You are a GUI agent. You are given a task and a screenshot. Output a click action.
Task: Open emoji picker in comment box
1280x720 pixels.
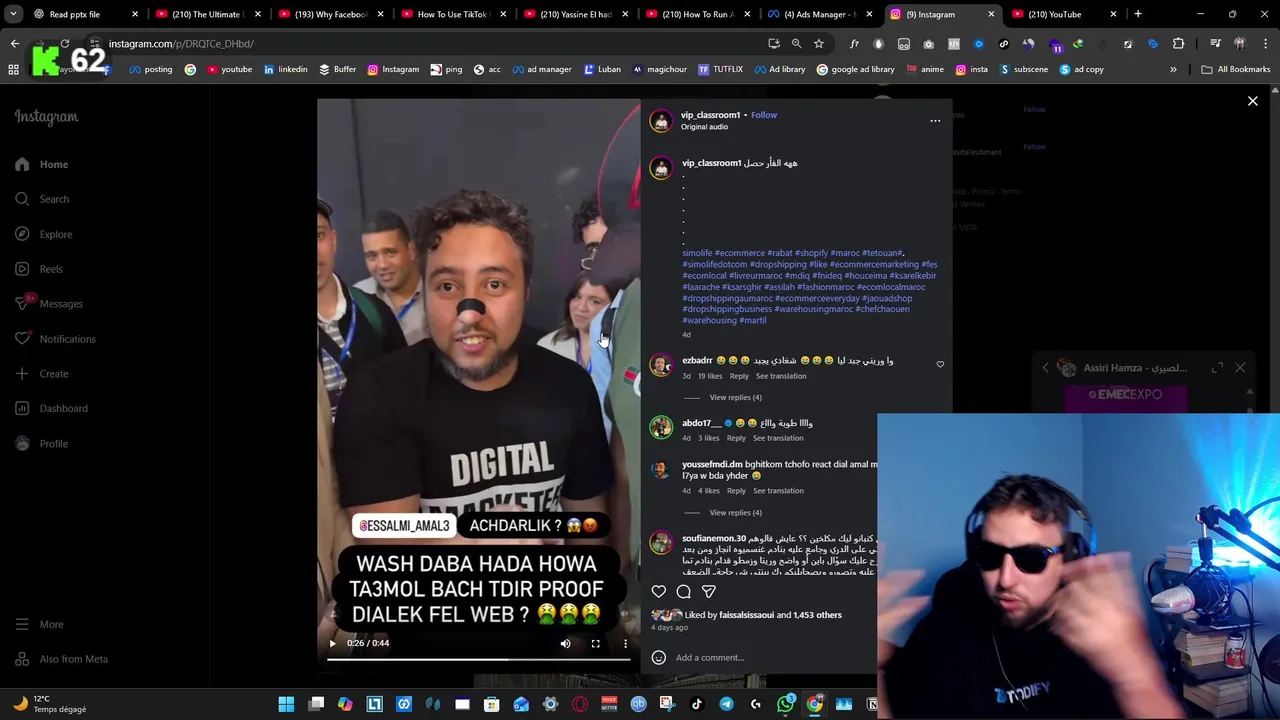pyautogui.click(x=658, y=657)
